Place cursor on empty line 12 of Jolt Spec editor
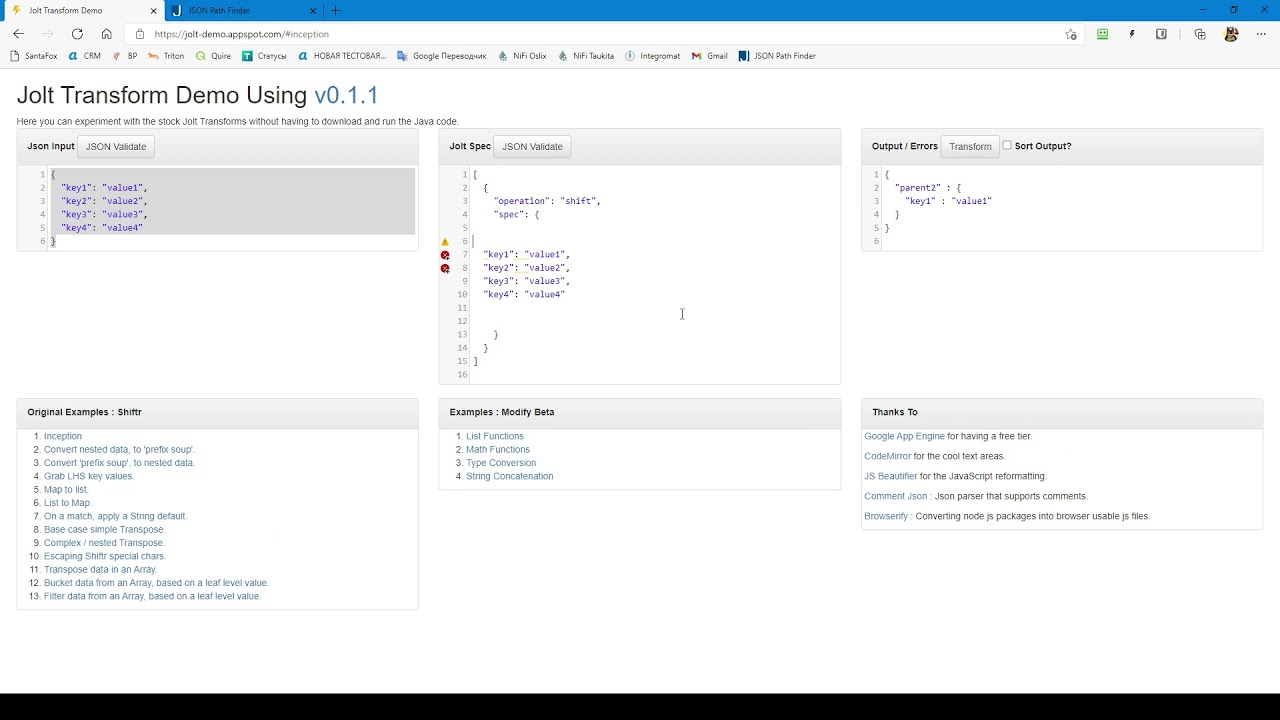Viewport: 1280px width, 720px height. pyautogui.click(x=655, y=321)
